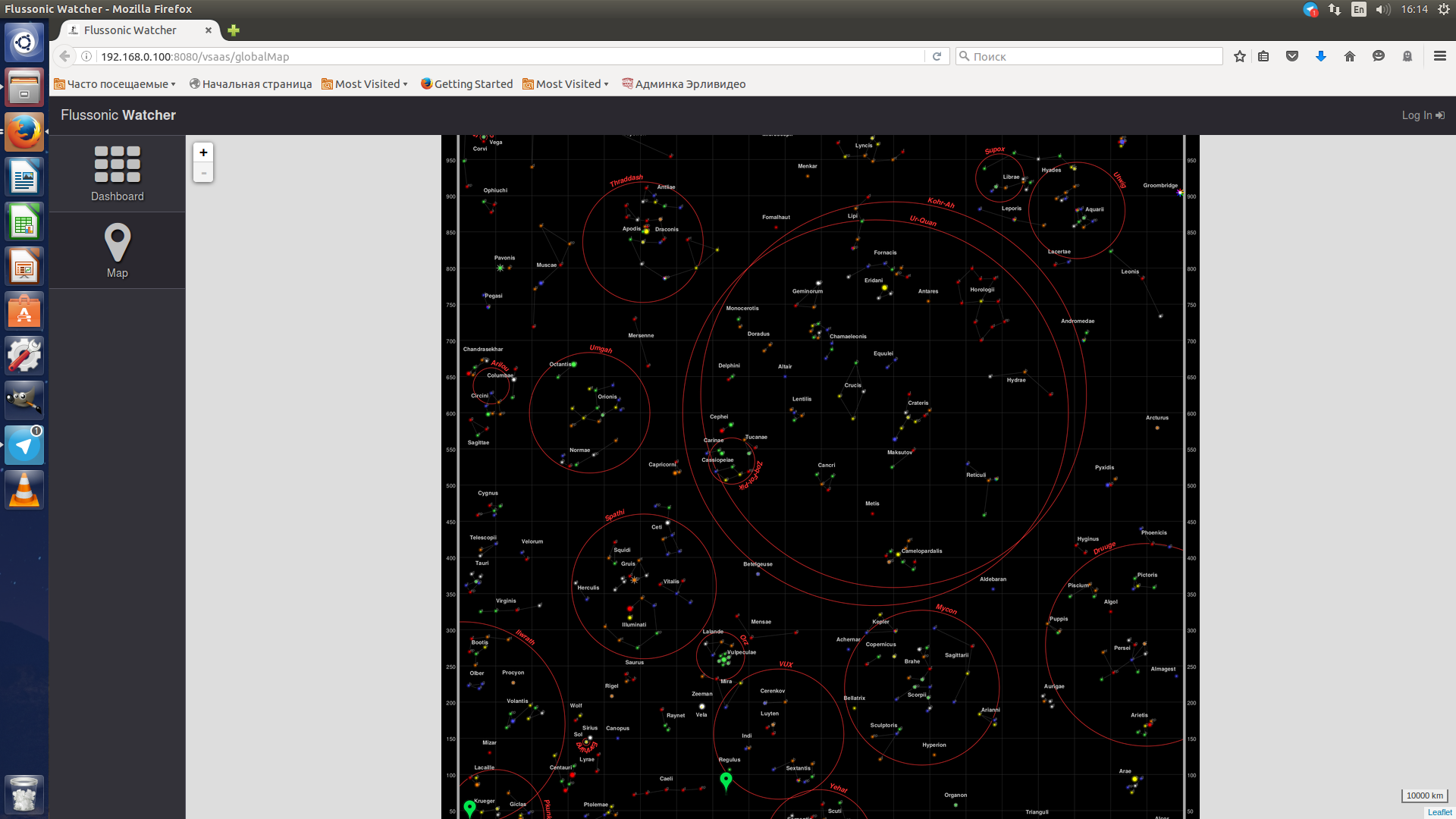Zoom out the map with minus button
This screenshot has width=1456, height=819.
click(x=203, y=173)
